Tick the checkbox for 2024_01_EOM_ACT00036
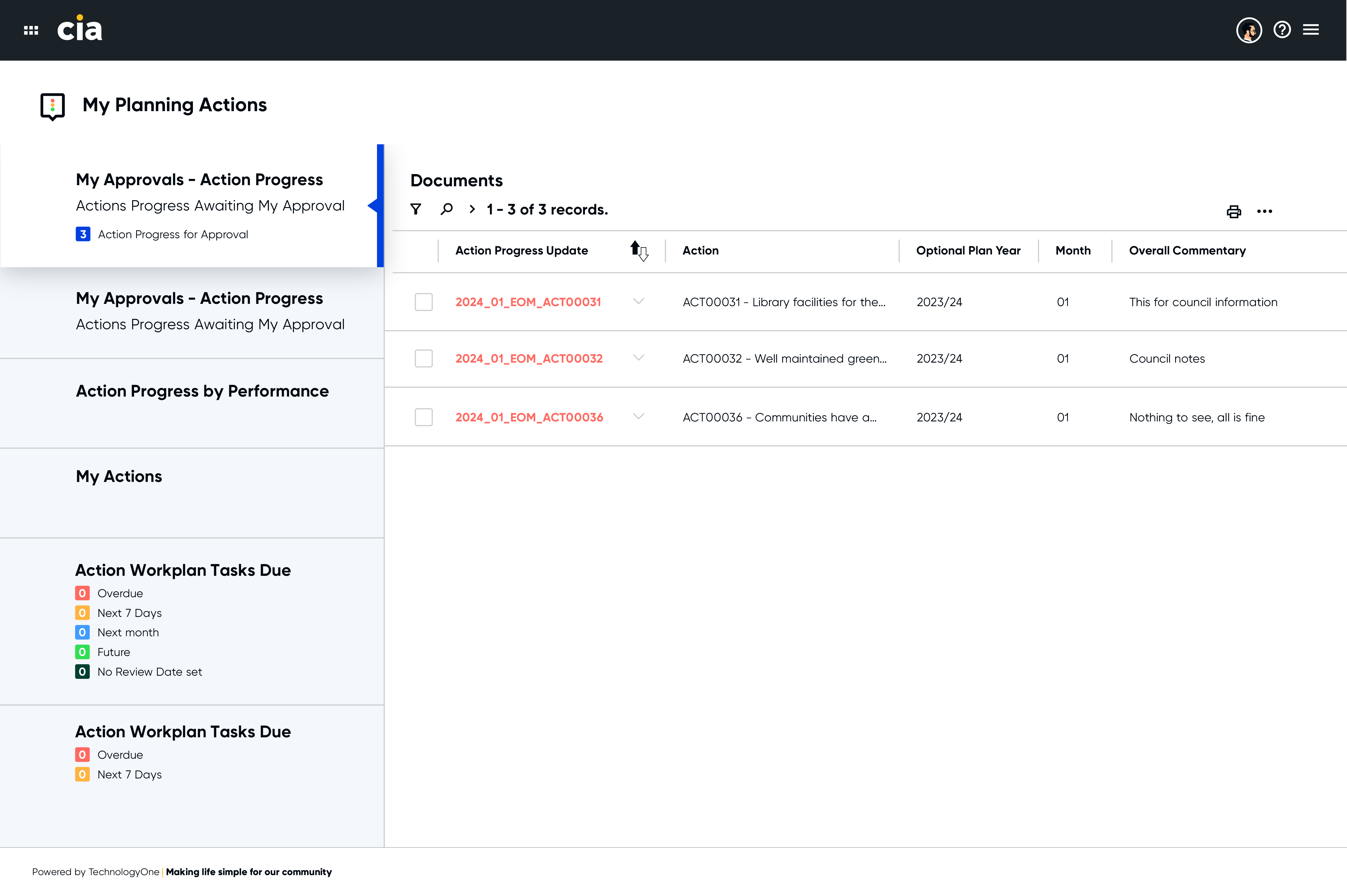1347x896 pixels. tap(424, 417)
